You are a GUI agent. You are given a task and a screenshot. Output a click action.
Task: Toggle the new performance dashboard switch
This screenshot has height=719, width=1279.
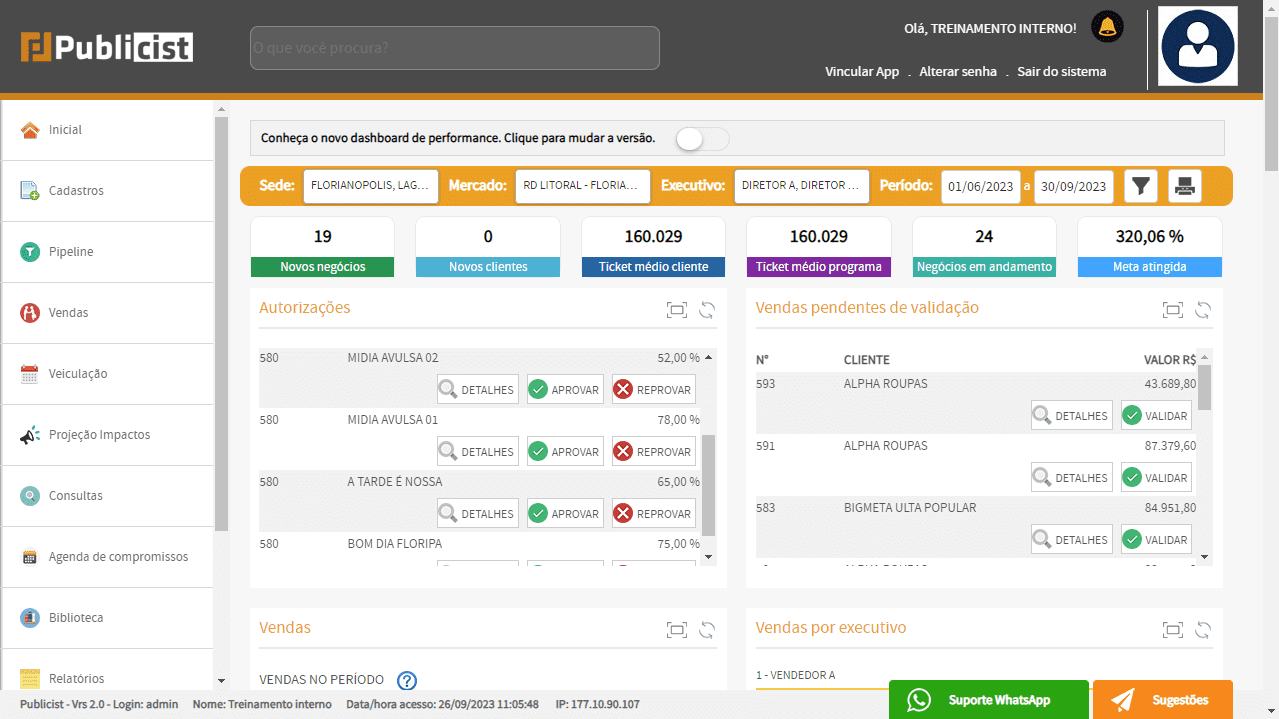(x=702, y=139)
